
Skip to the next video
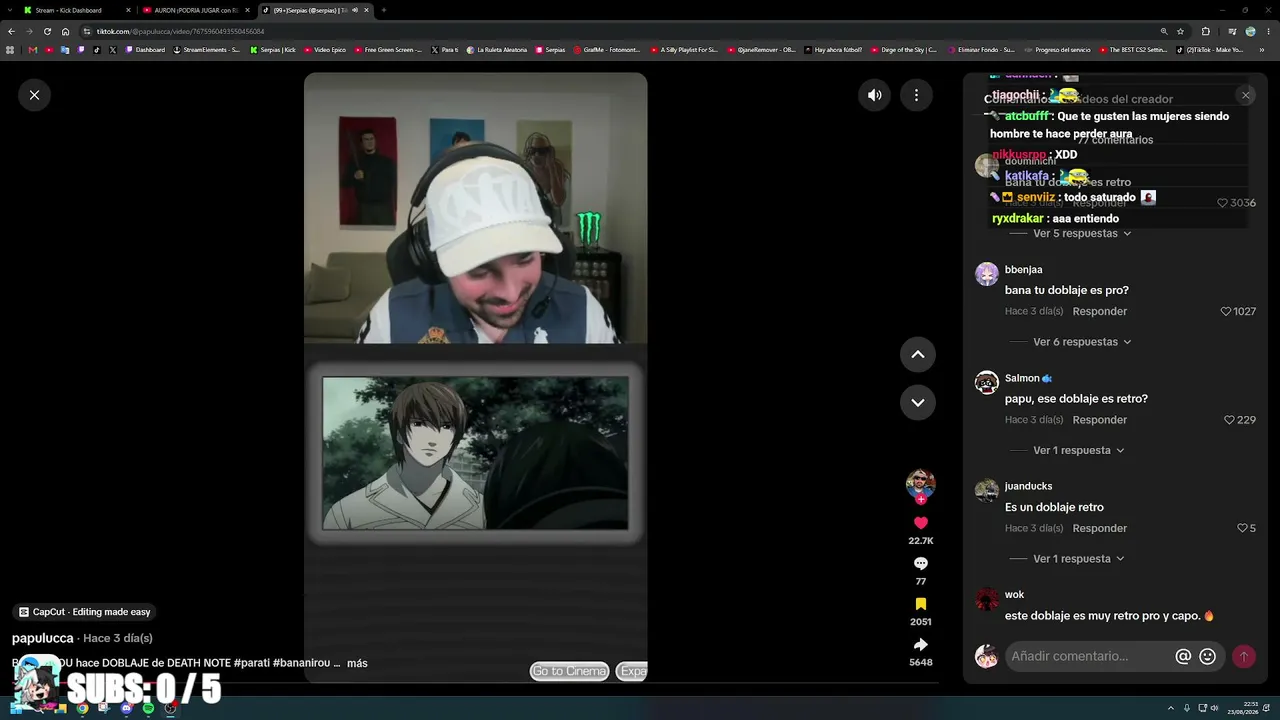click(x=917, y=402)
